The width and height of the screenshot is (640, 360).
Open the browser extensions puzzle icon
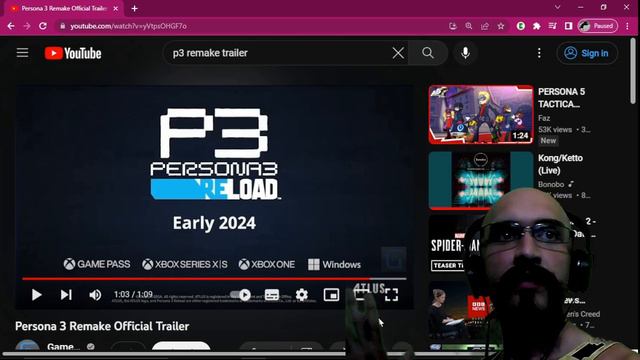pyautogui.click(x=537, y=26)
